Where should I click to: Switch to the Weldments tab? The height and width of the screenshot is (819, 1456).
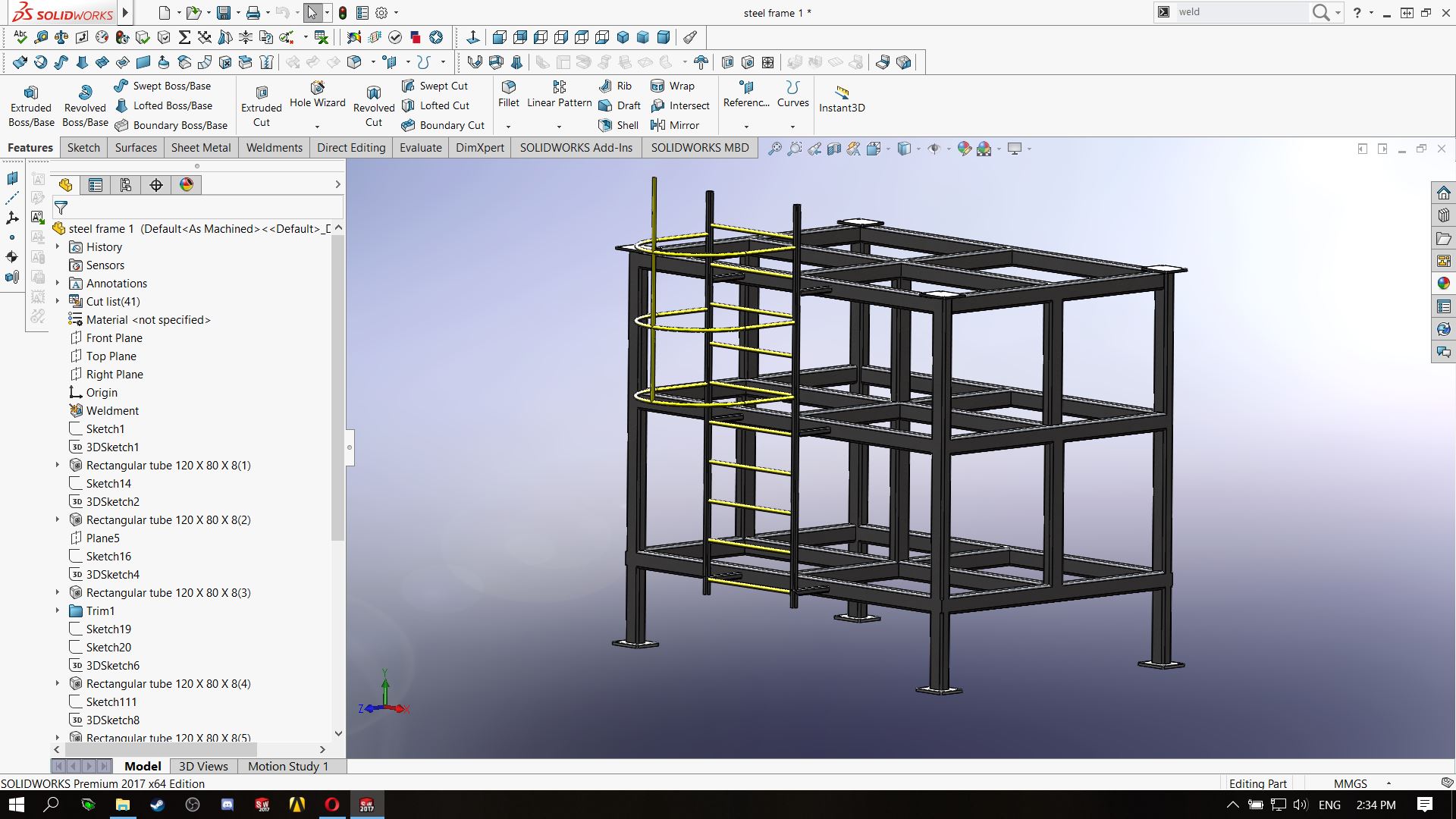coord(274,148)
